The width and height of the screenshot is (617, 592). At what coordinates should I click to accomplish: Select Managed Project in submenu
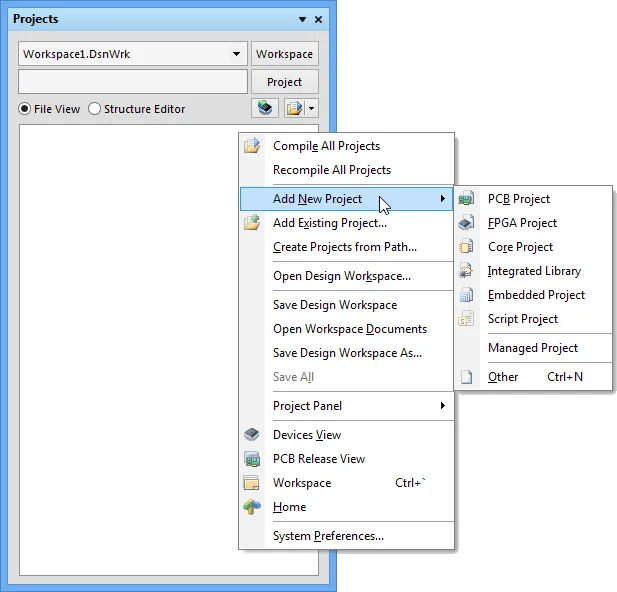pos(533,348)
